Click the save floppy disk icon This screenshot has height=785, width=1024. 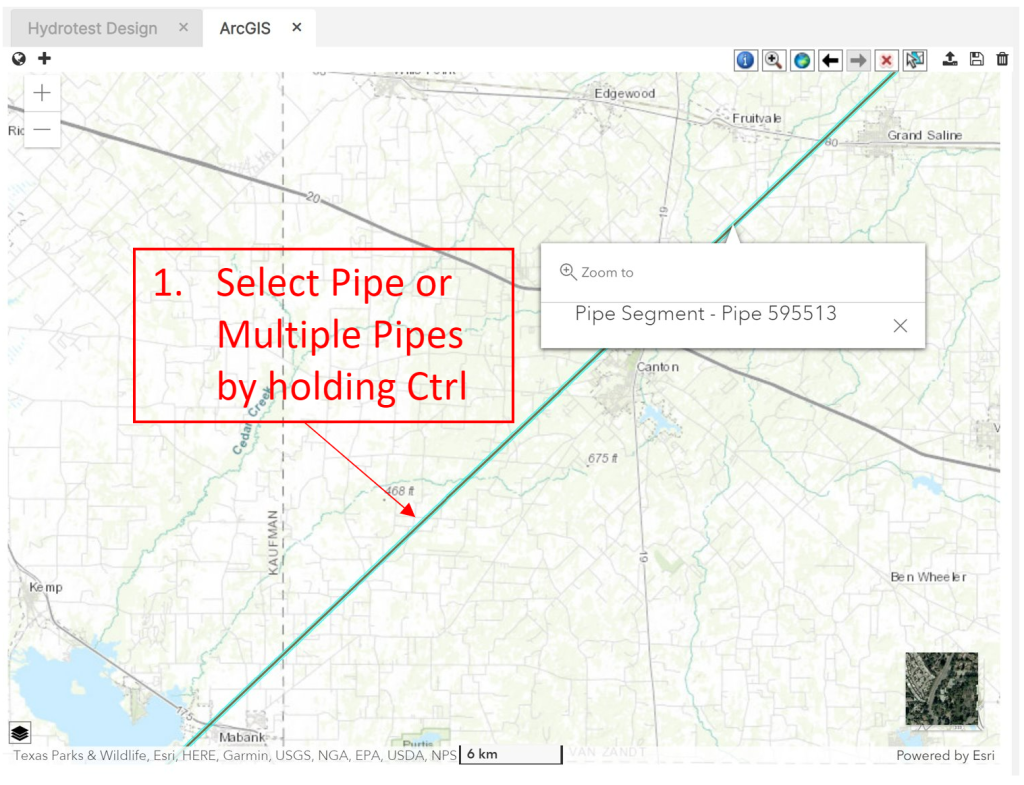pos(976,59)
